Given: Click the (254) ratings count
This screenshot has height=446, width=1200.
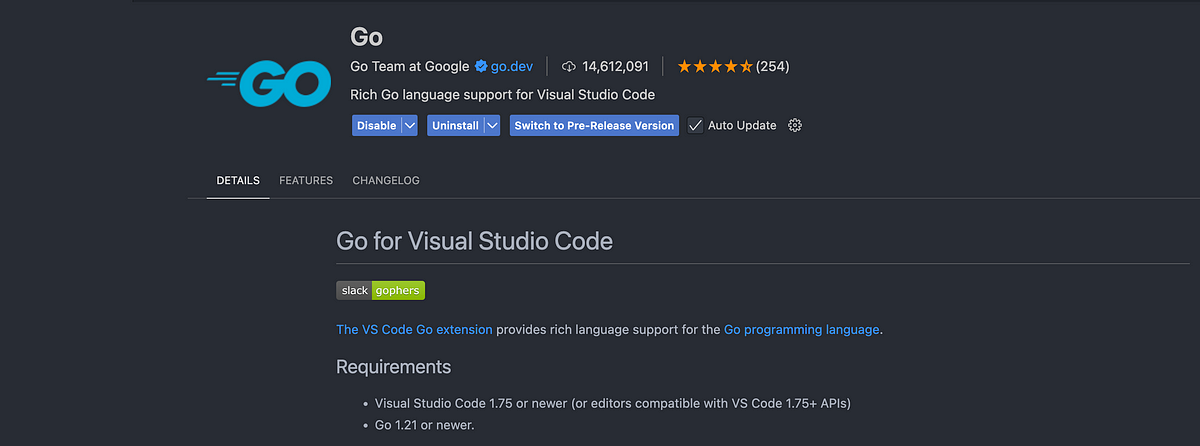Looking at the screenshot, I should click(773, 67).
